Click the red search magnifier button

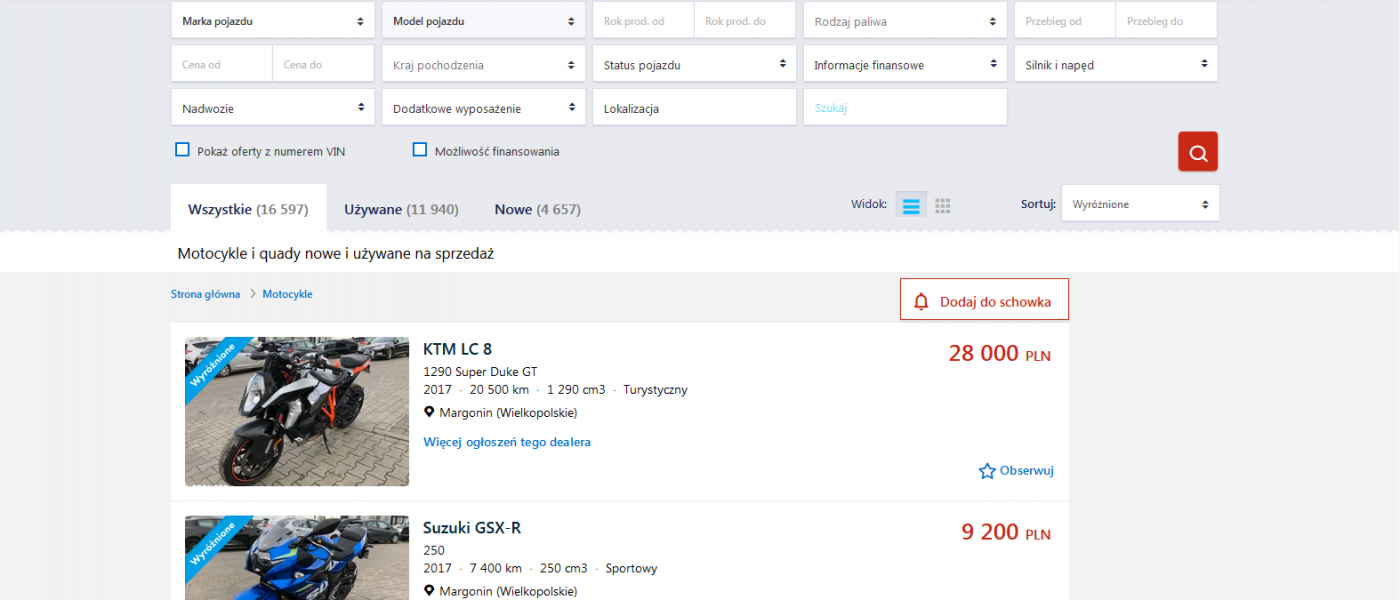point(1197,152)
